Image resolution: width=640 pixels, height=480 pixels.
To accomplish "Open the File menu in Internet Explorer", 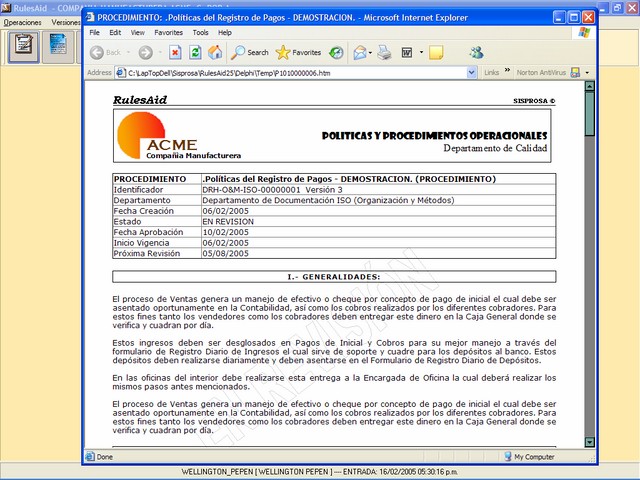I will click(x=94, y=33).
